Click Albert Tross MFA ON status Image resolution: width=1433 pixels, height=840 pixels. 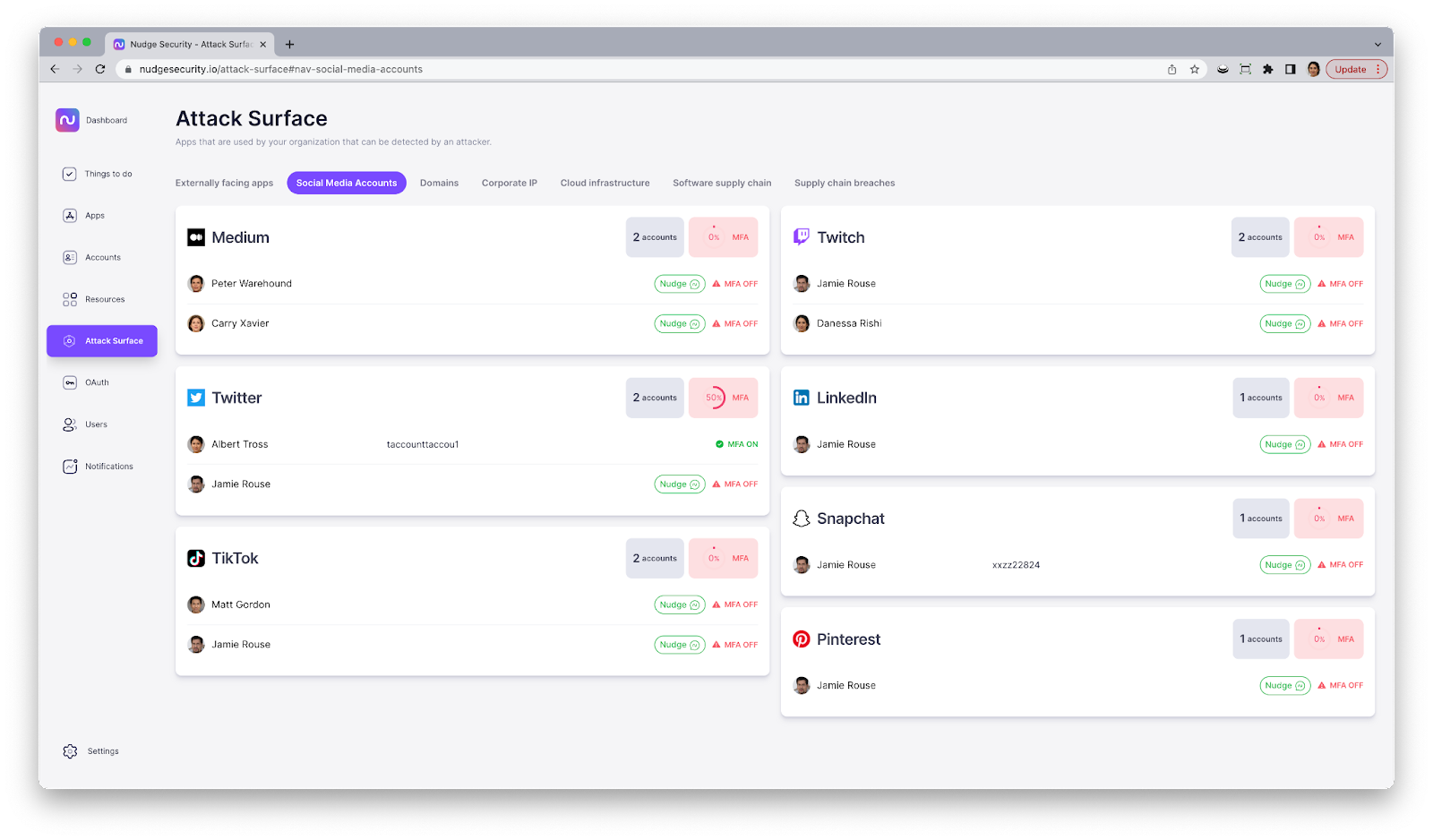coord(737,444)
